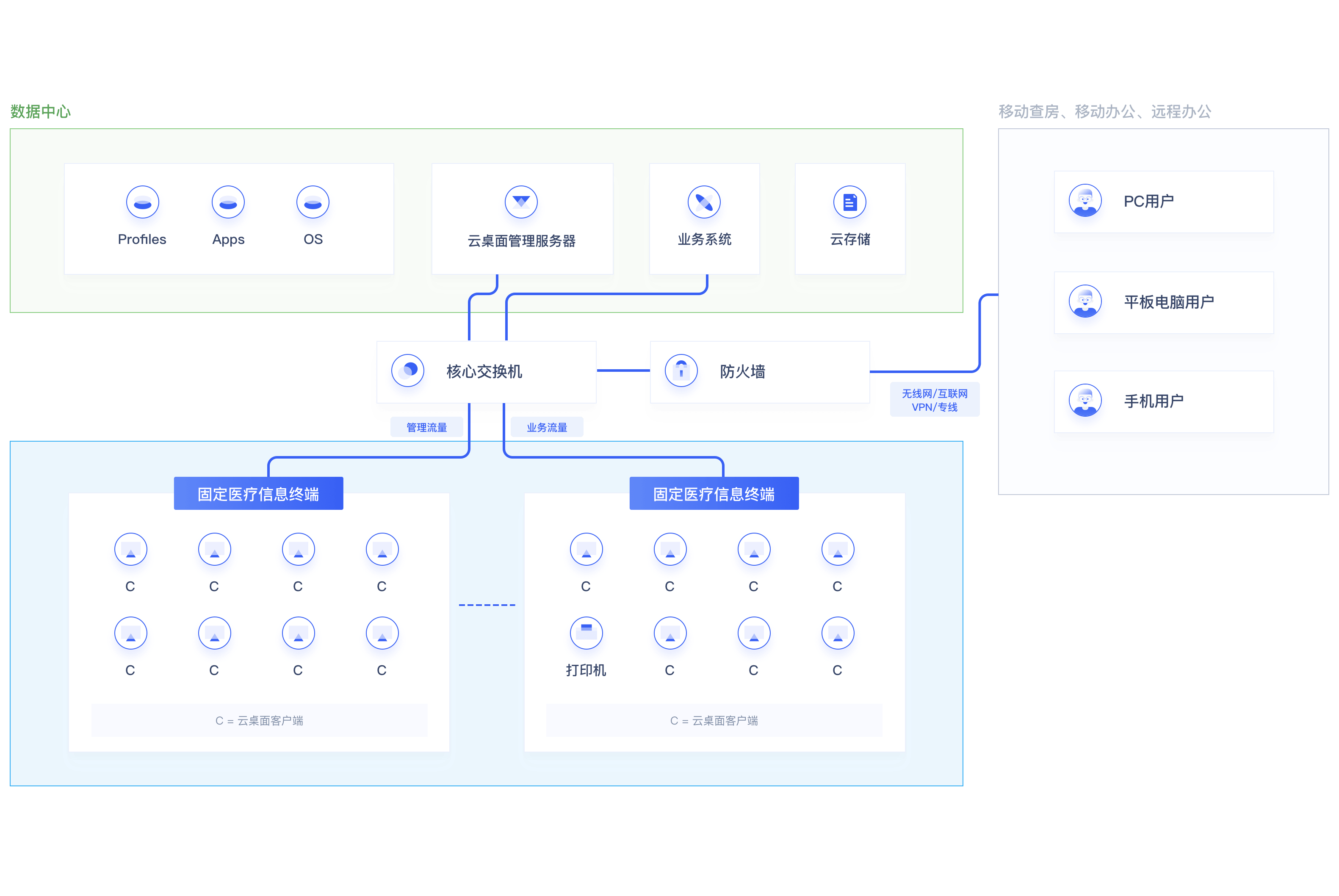
Task: Click the left C = 云桌面客户端 legend
Action: [259, 721]
